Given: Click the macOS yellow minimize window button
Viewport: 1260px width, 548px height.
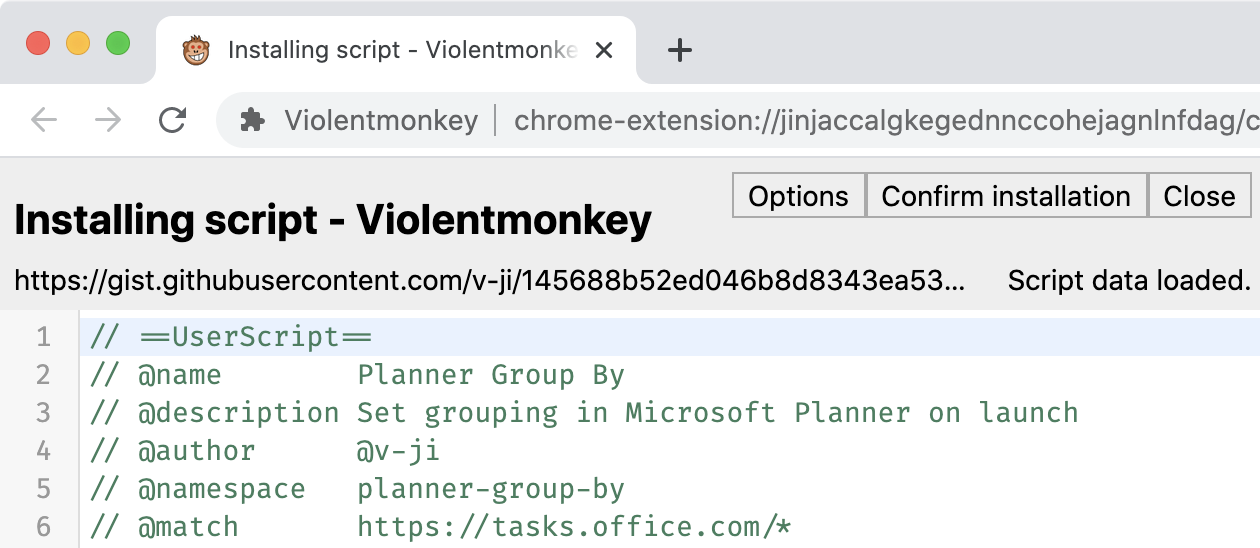Looking at the screenshot, I should tap(78, 44).
